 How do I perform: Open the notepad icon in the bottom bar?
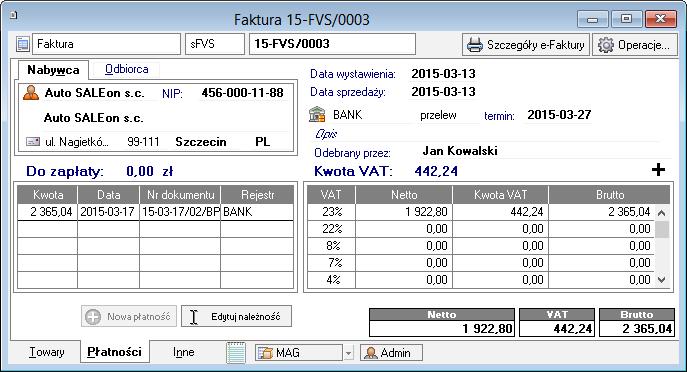[236, 352]
